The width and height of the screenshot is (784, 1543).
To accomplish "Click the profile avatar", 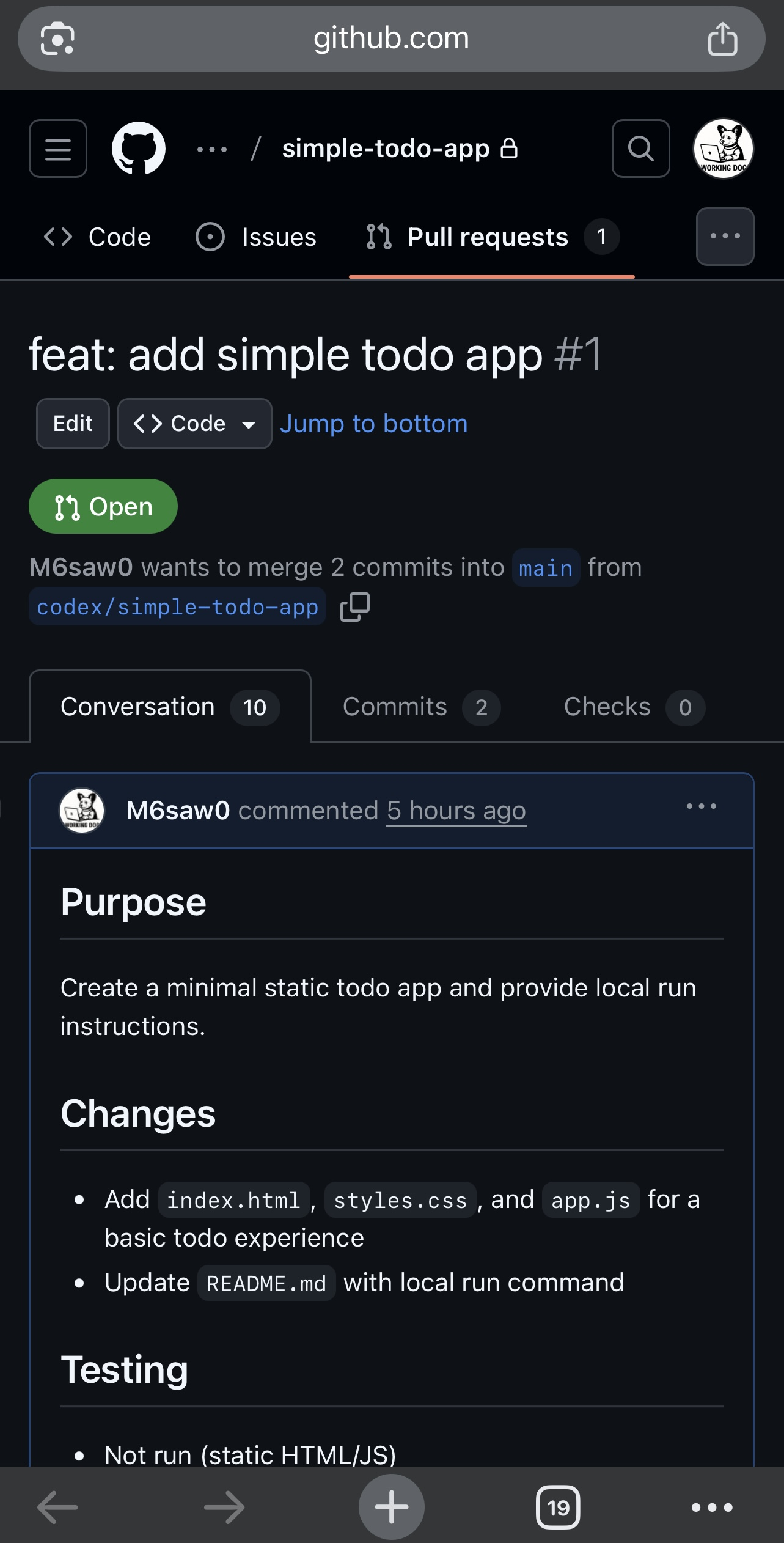I will pos(722,149).
